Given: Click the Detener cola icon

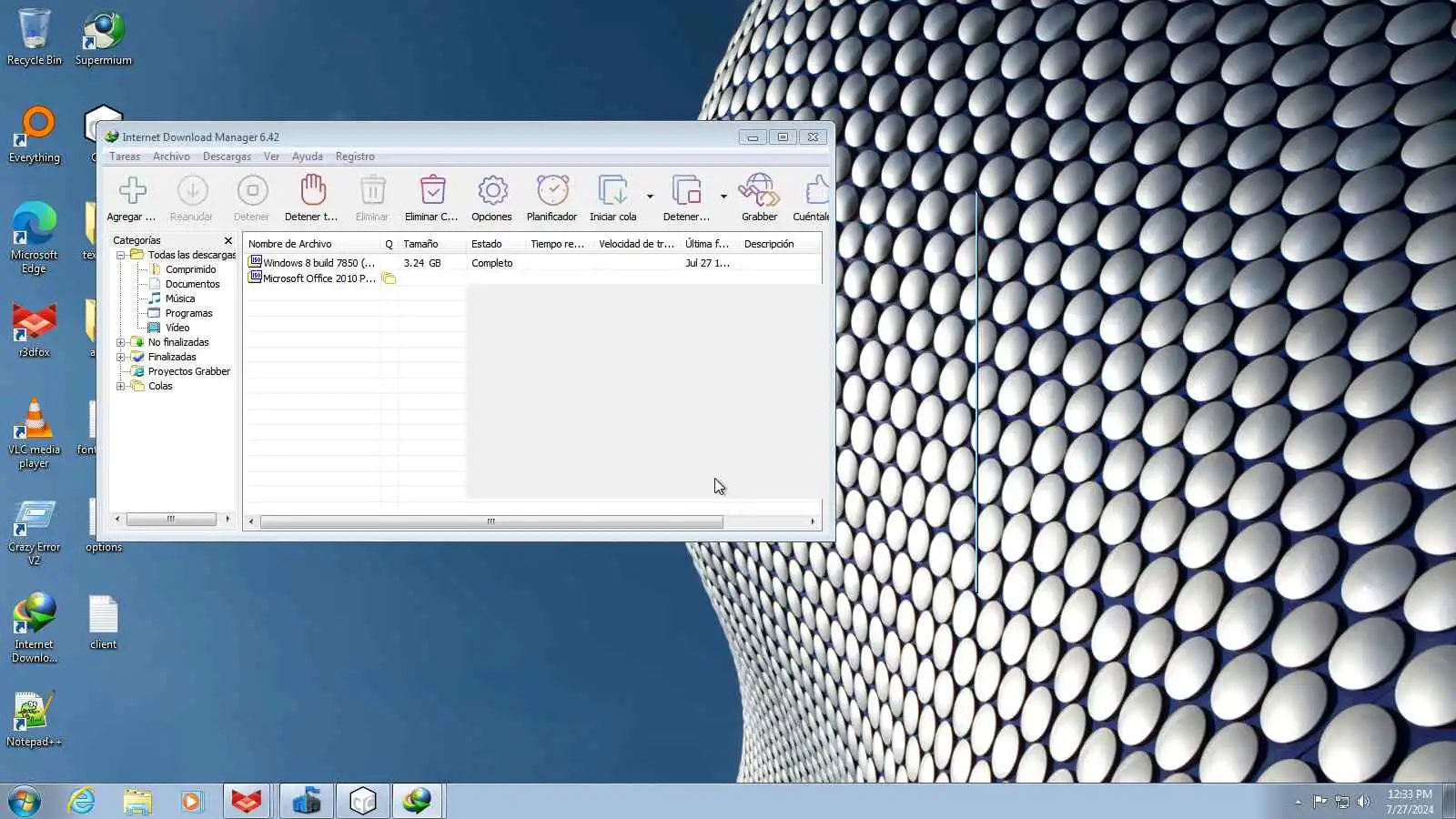Looking at the screenshot, I should (x=686, y=191).
